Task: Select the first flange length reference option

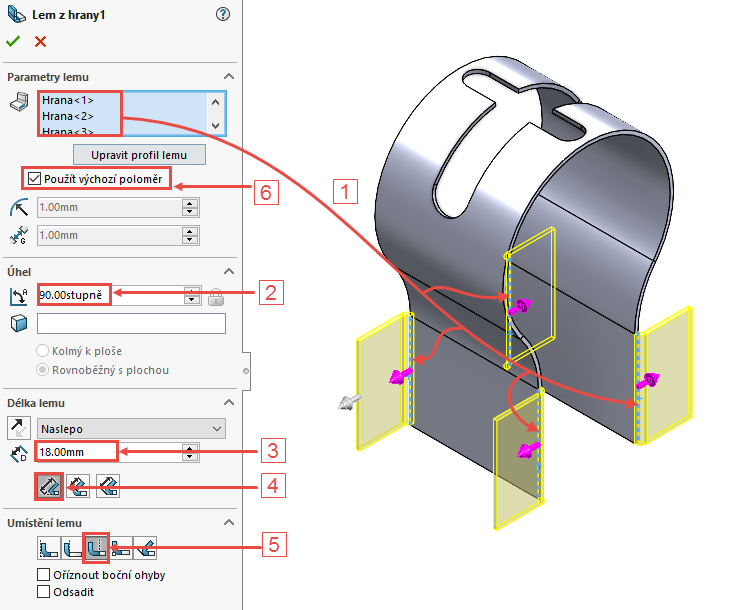Action: [x=49, y=487]
